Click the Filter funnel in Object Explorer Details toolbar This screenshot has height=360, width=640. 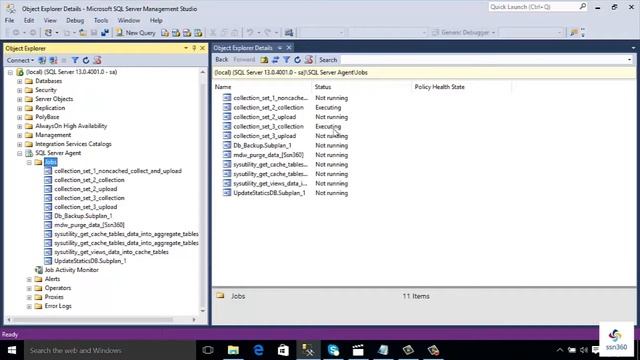(287, 60)
